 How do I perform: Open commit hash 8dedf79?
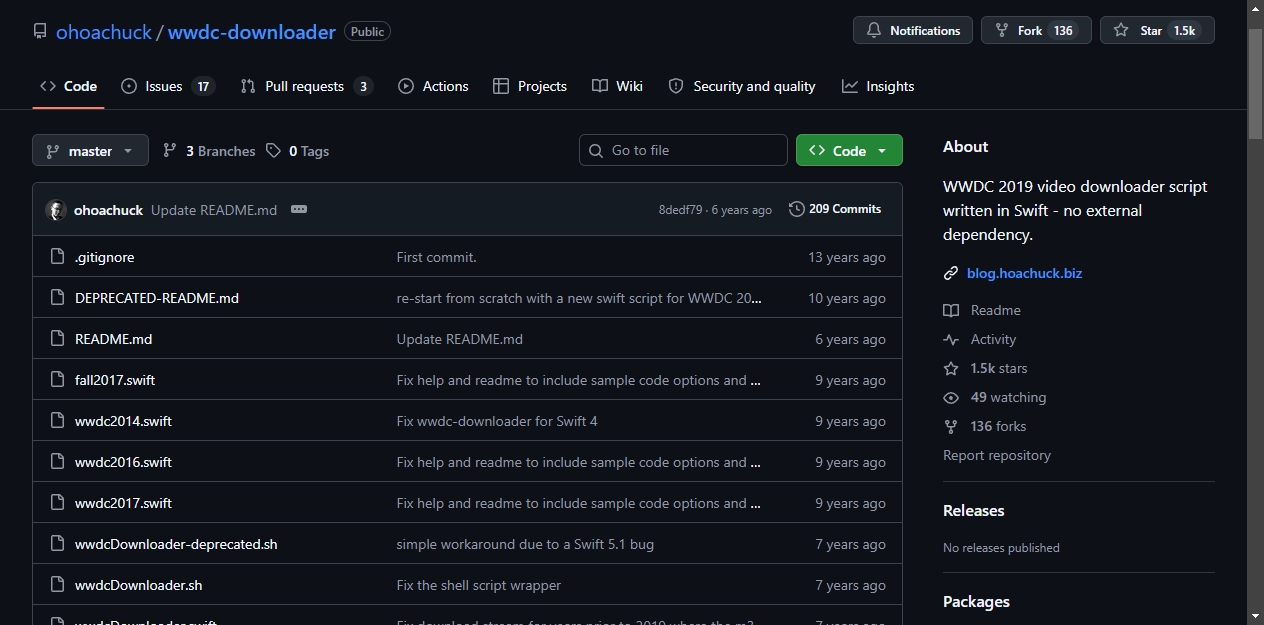[680, 210]
